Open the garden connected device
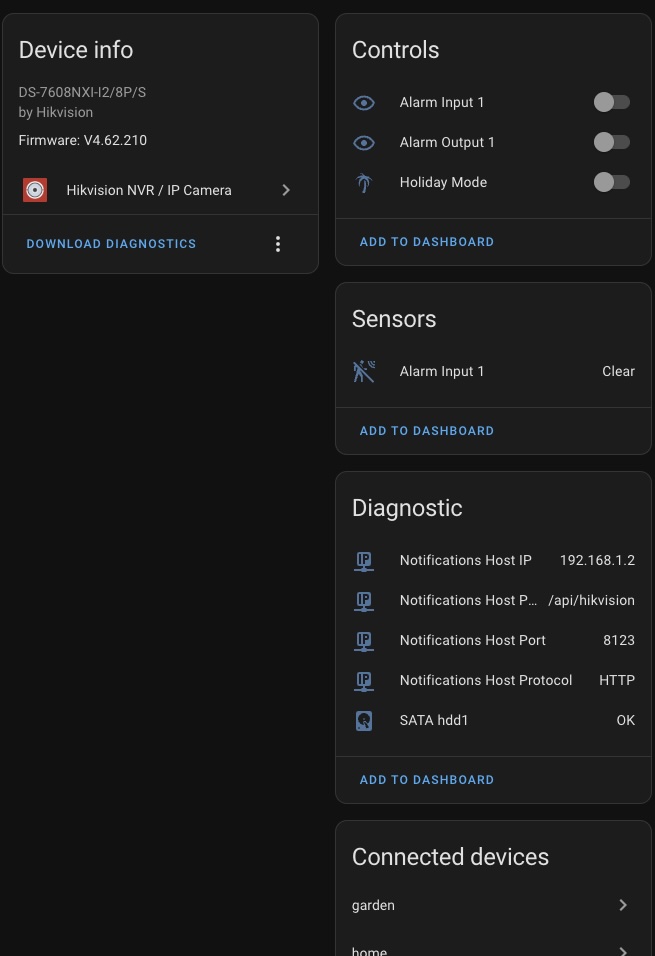Image resolution: width=655 pixels, height=956 pixels. point(493,905)
